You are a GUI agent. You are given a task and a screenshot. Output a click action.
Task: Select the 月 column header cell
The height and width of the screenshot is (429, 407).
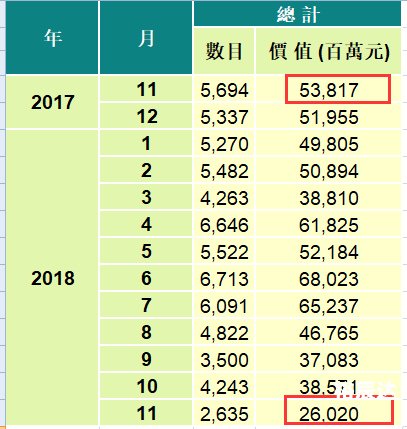point(146,37)
